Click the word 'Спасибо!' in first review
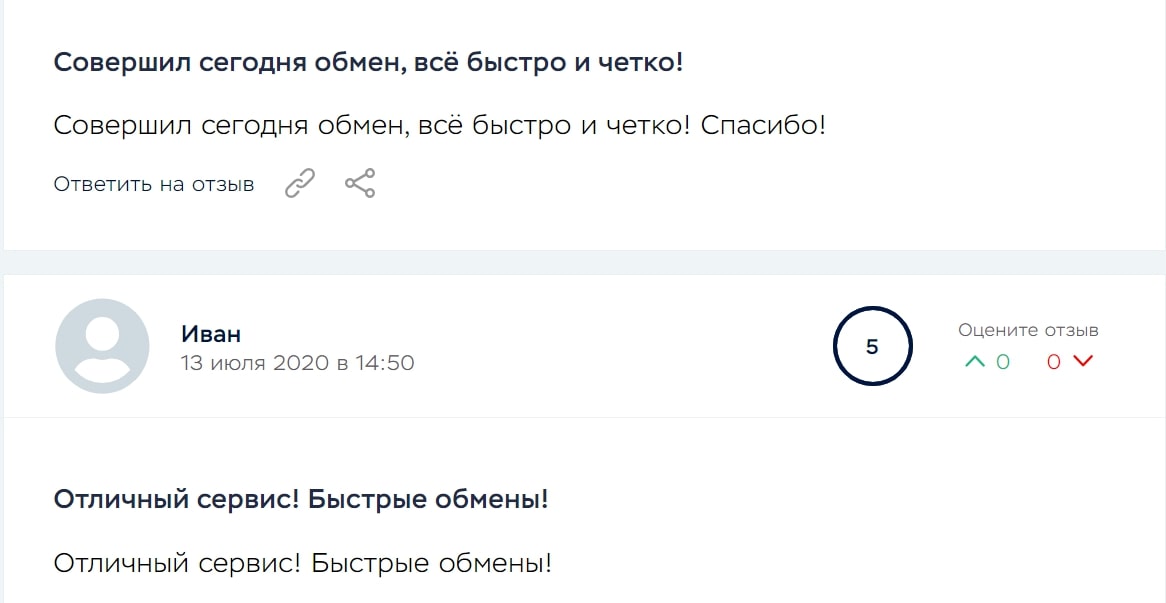 point(763,126)
